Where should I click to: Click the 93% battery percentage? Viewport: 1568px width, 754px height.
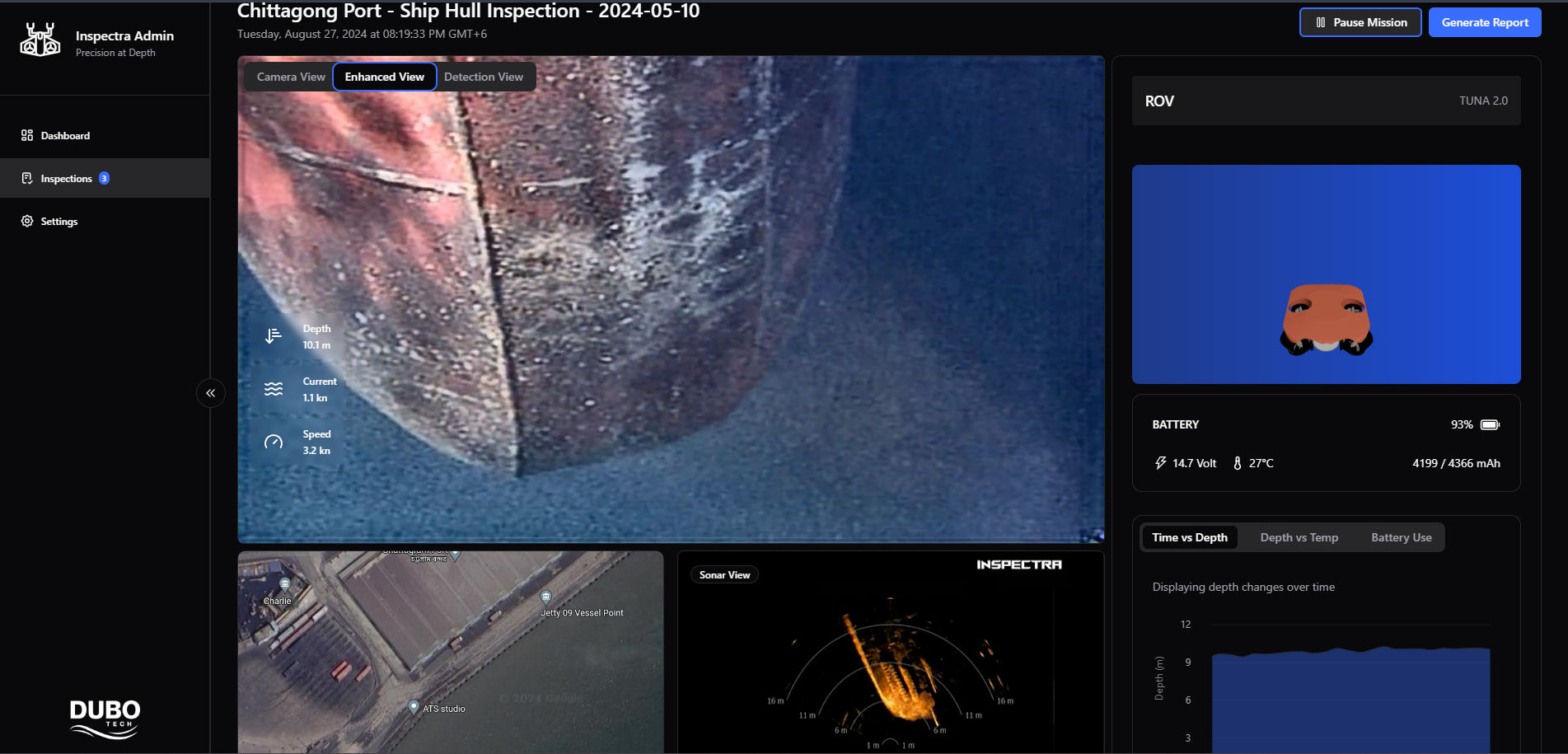tap(1462, 424)
